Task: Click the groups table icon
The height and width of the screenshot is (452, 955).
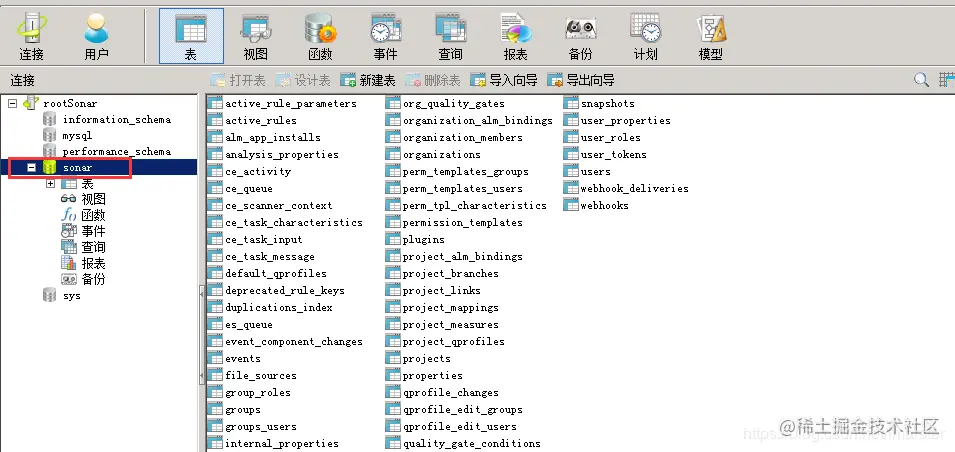Action: (216, 409)
